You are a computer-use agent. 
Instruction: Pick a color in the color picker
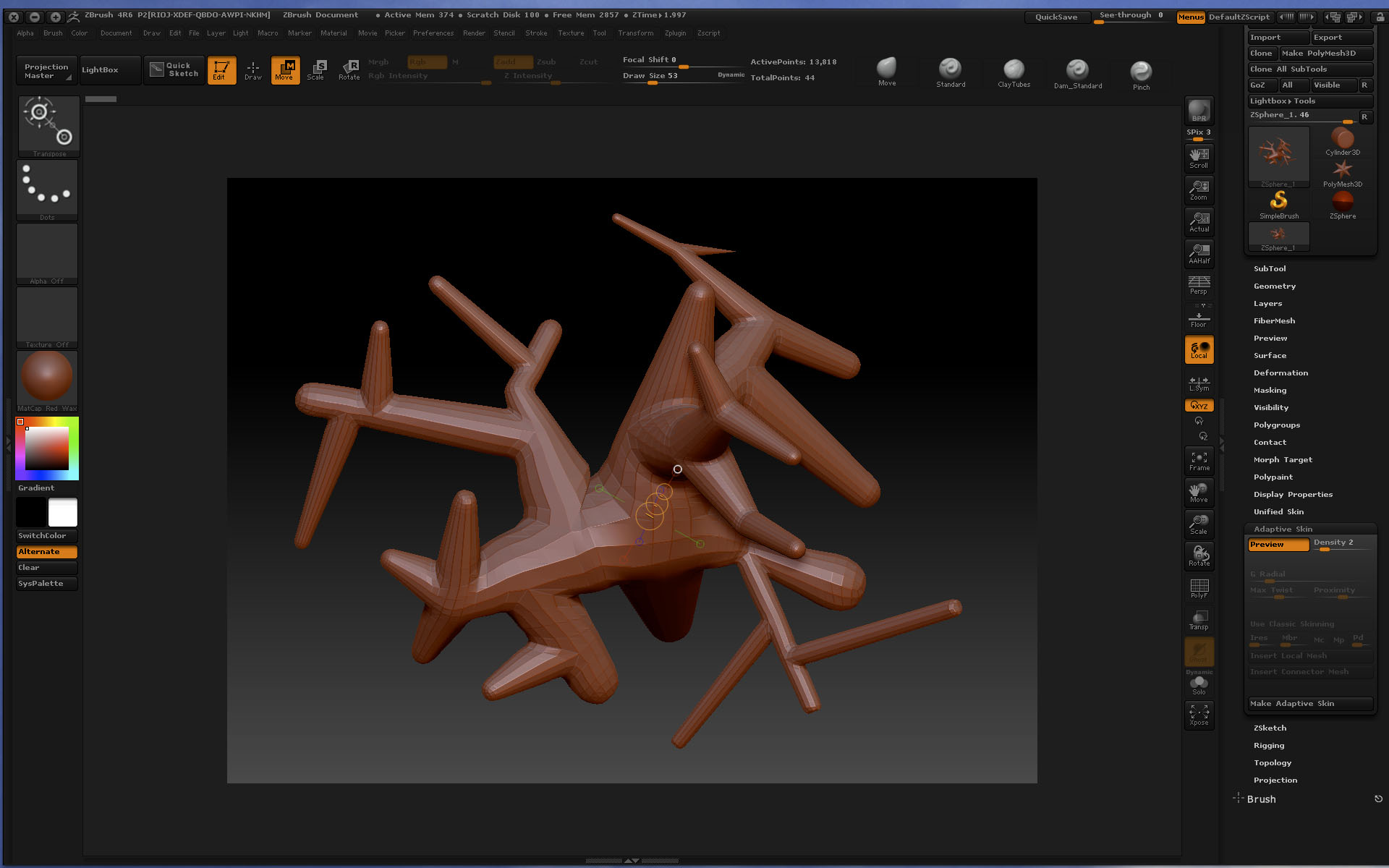pos(47,448)
